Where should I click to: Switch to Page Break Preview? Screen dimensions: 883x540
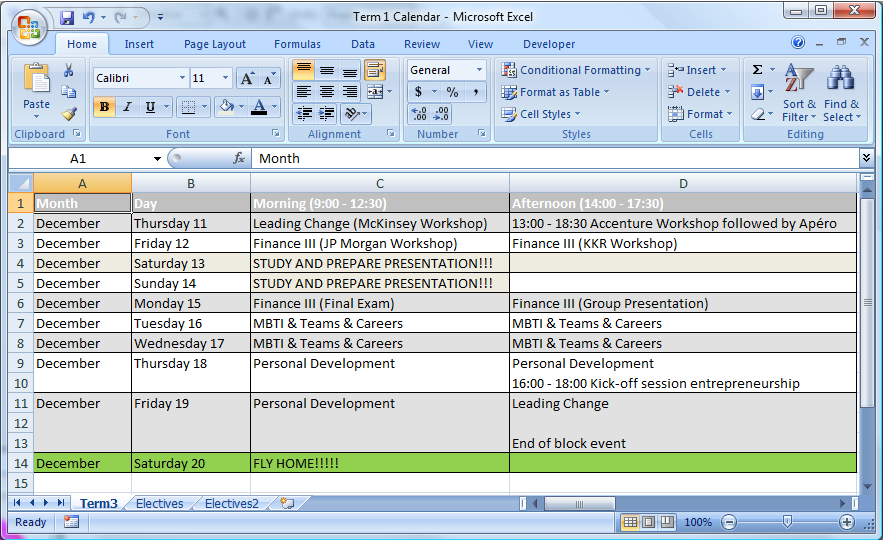point(667,522)
